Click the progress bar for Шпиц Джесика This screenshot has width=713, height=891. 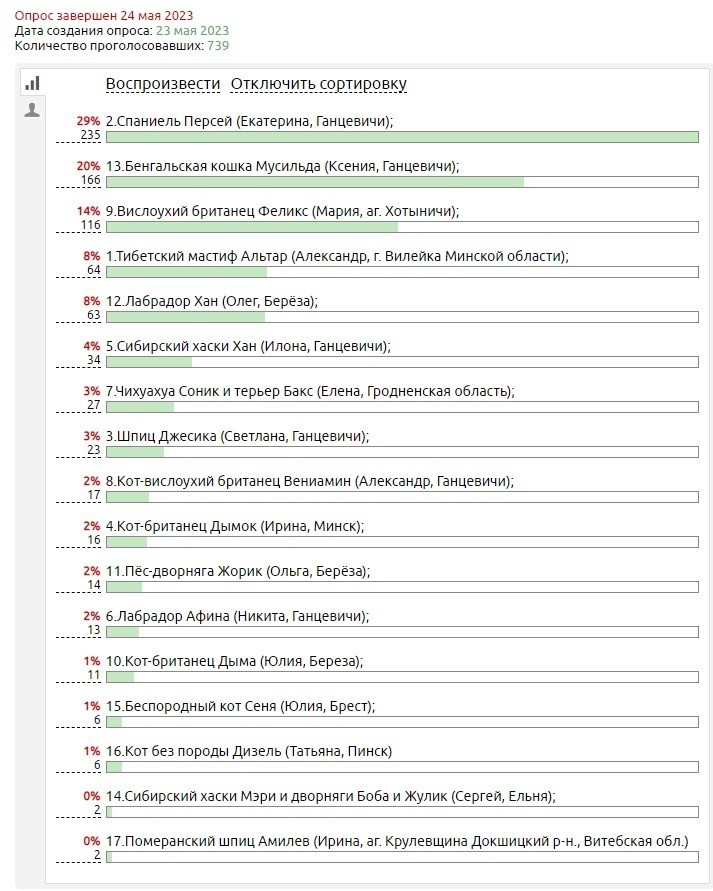pos(402,452)
